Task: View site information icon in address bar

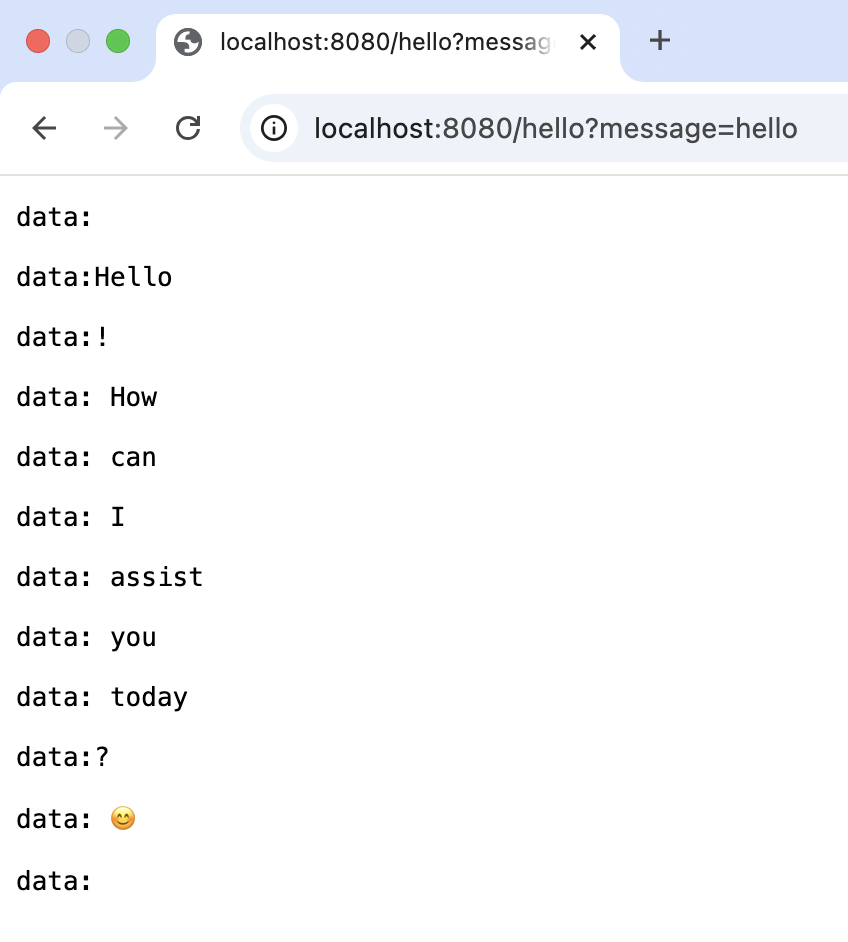Action: coord(273,128)
